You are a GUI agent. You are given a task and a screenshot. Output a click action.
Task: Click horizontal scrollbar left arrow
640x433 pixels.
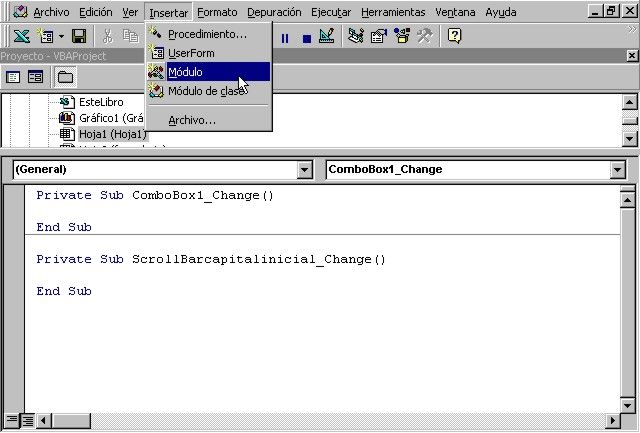pyautogui.click(x=44, y=420)
